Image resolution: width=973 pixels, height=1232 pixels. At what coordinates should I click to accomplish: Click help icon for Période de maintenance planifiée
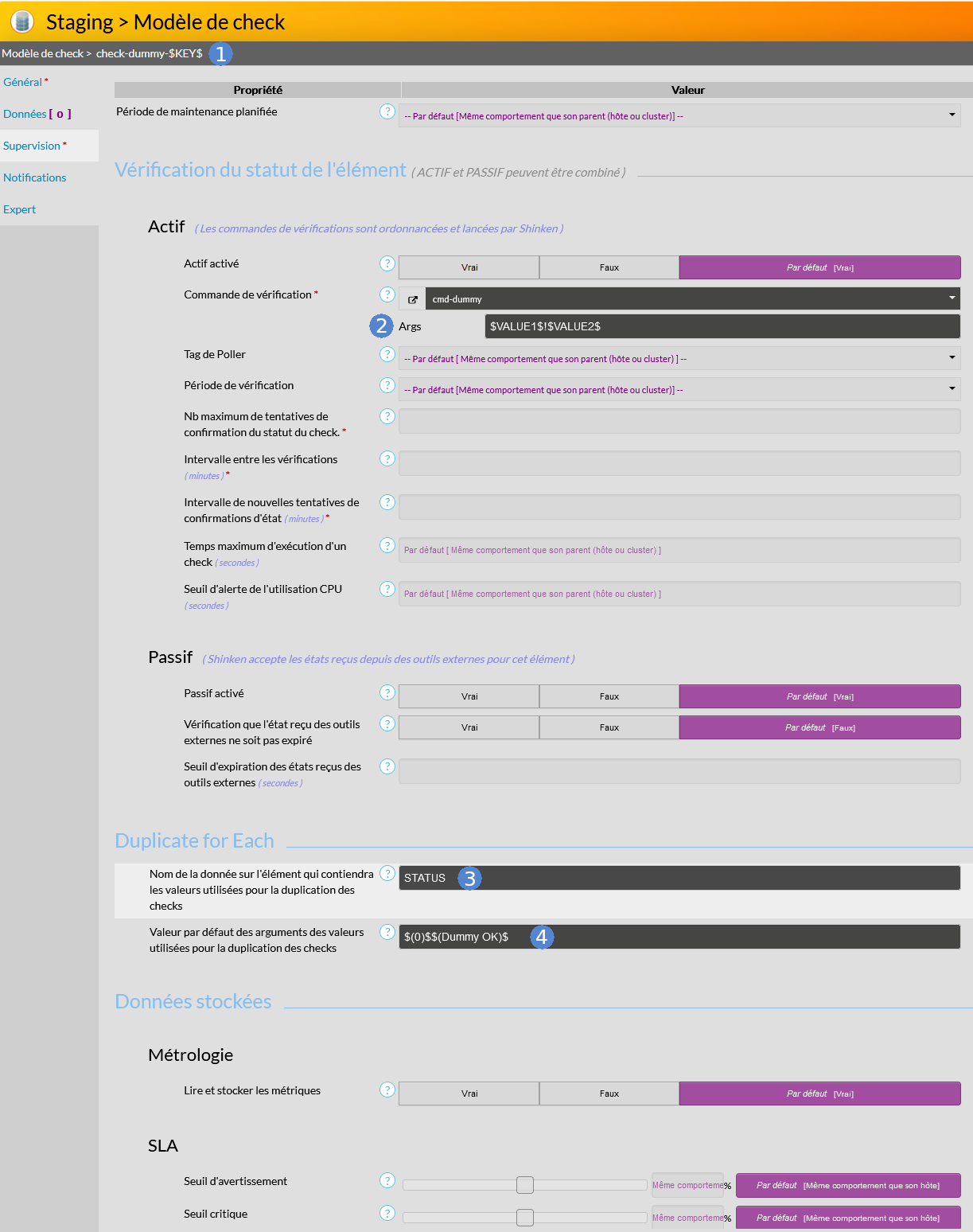tap(387, 111)
